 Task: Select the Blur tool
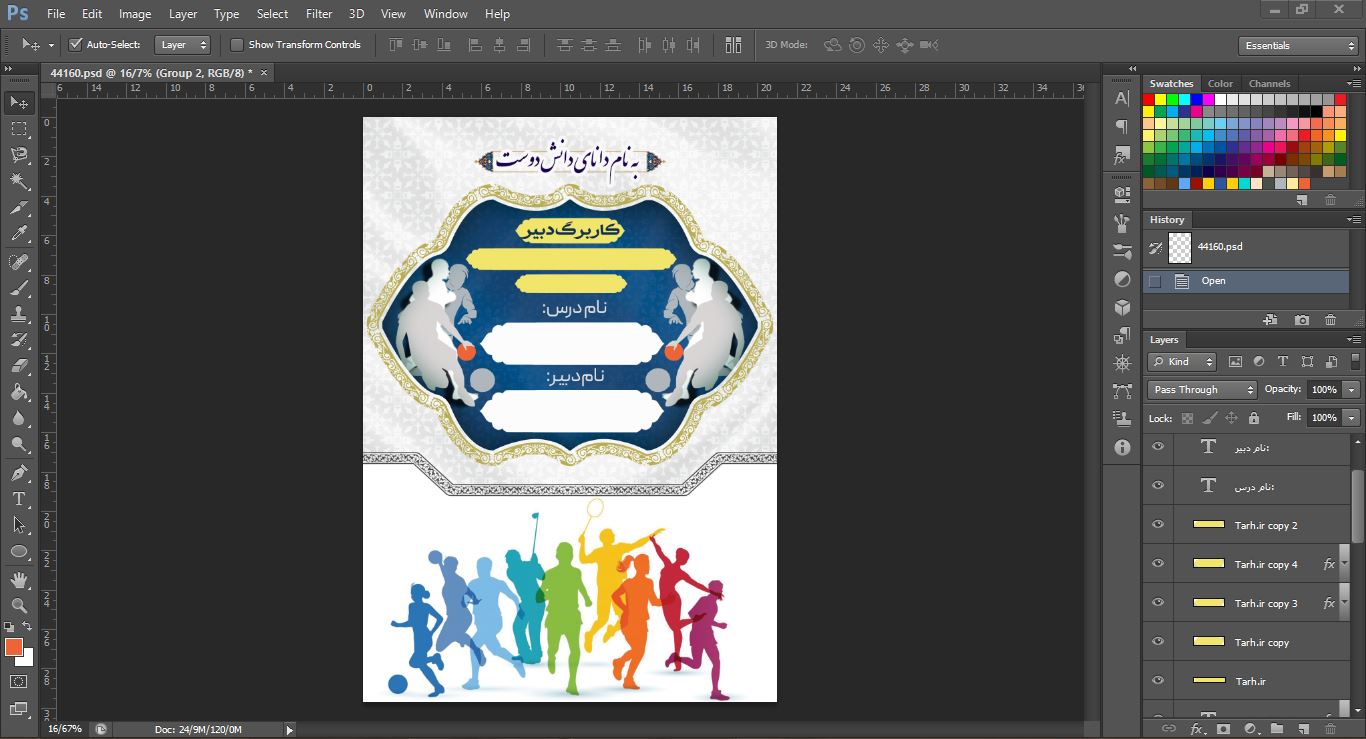[x=19, y=418]
